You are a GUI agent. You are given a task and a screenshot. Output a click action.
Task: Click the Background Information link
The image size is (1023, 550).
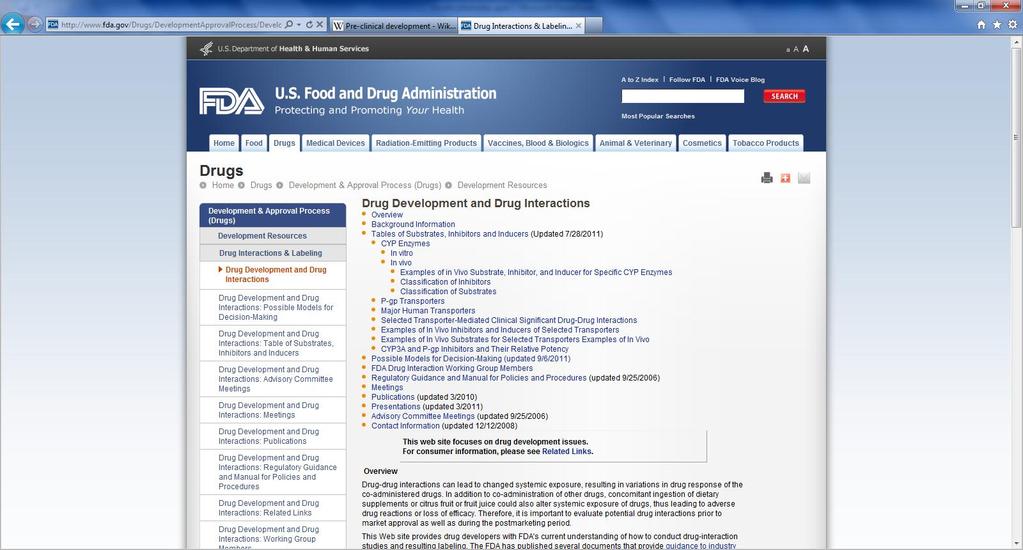(x=413, y=224)
